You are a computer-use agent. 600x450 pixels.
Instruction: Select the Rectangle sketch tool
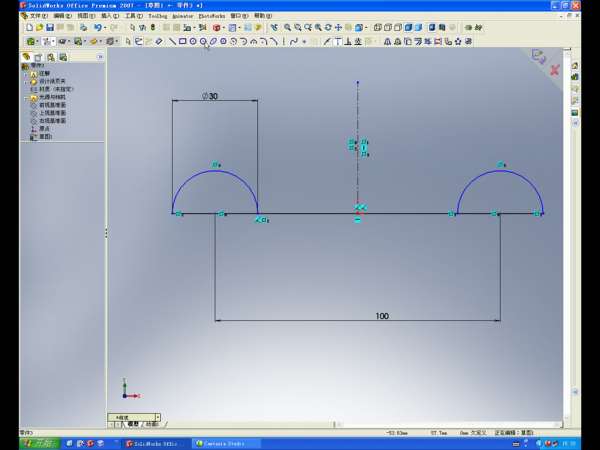pos(182,42)
